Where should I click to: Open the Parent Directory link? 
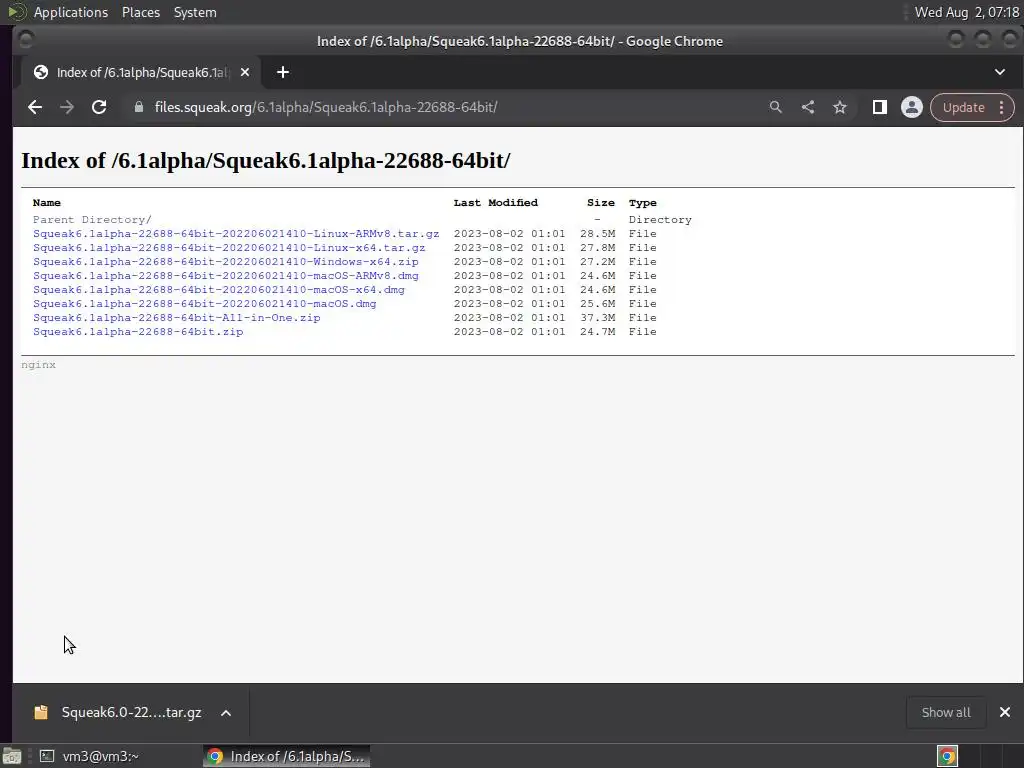click(x=92, y=219)
